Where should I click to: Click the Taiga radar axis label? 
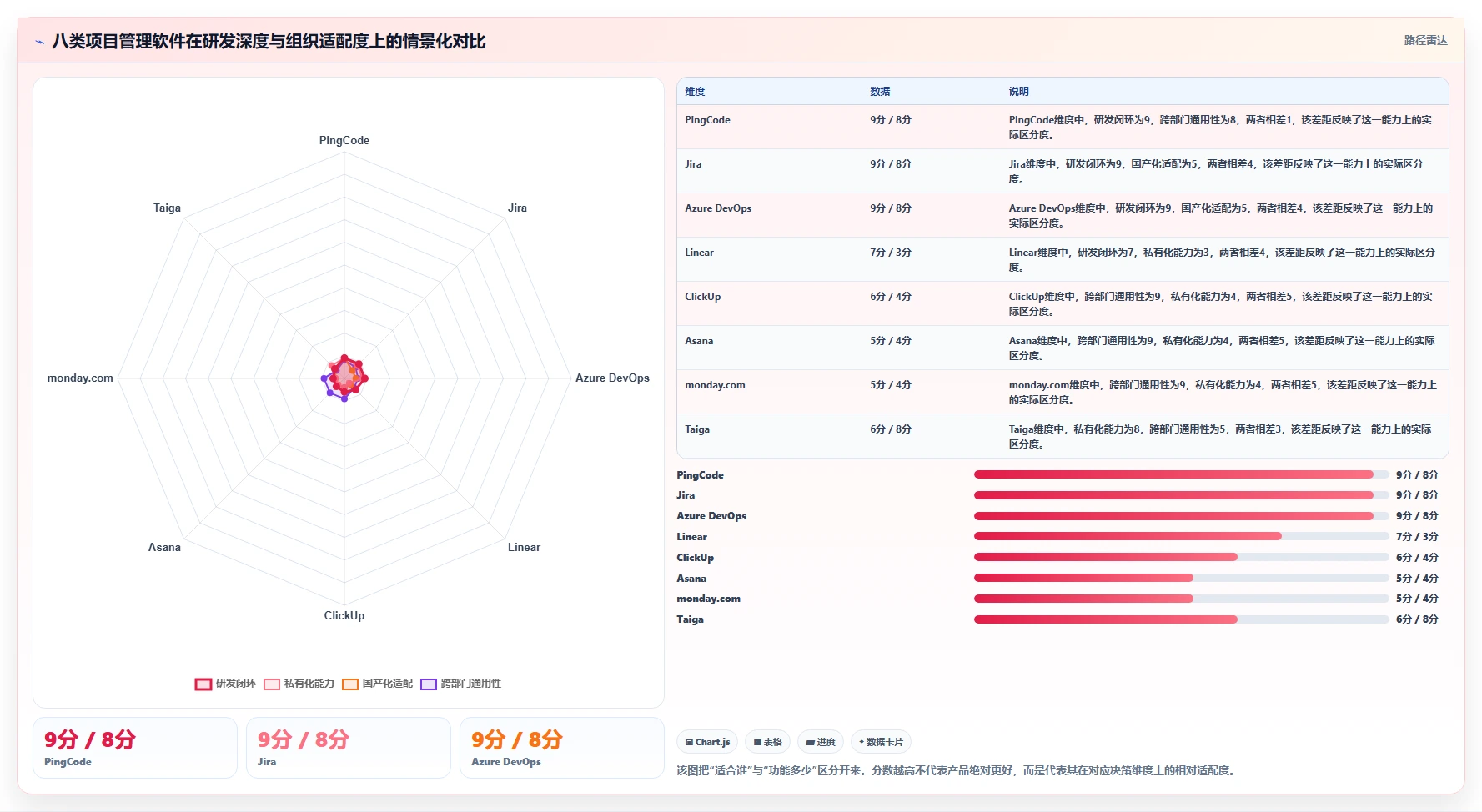click(167, 208)
